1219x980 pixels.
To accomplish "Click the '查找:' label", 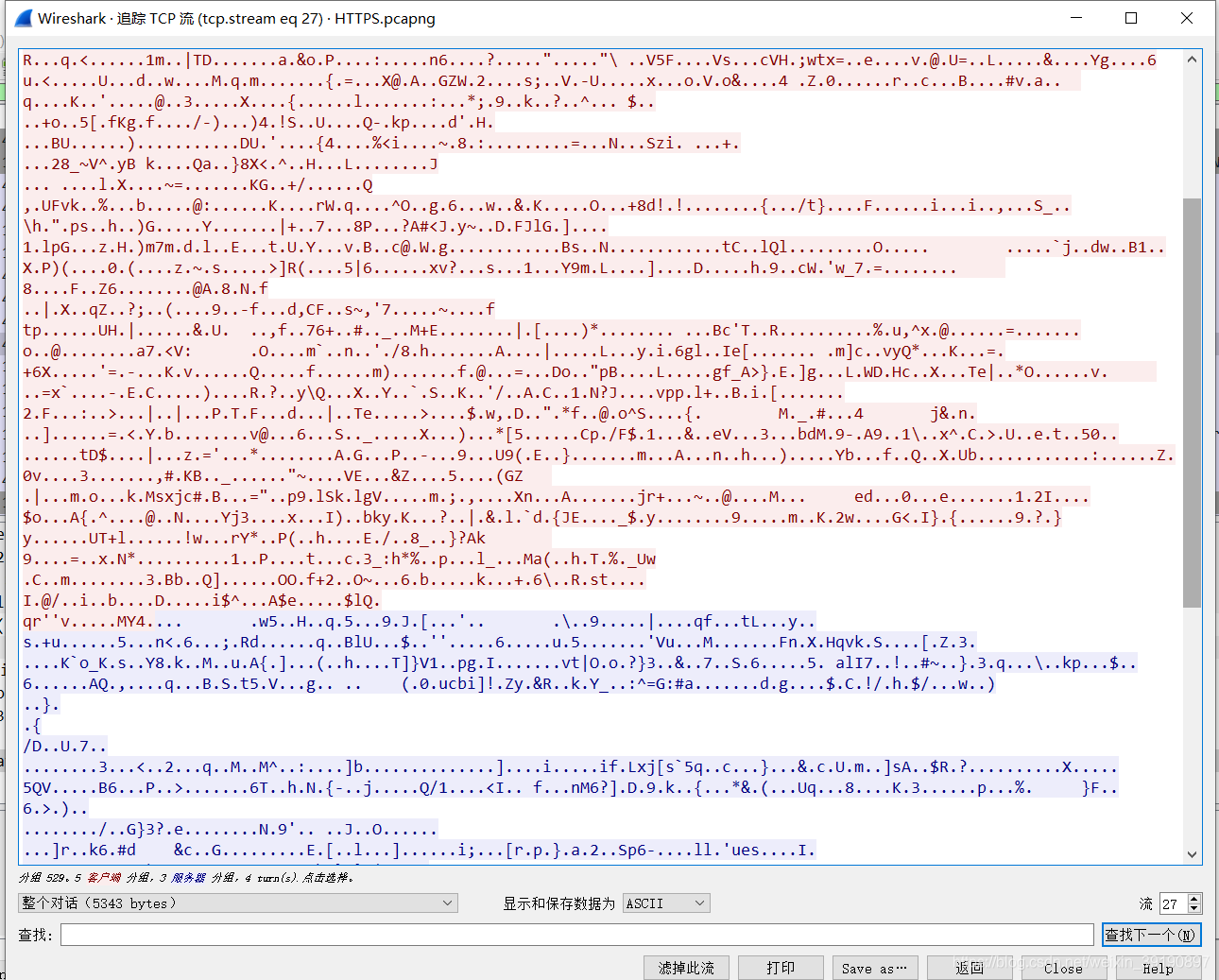I will [x=35, y=935].
